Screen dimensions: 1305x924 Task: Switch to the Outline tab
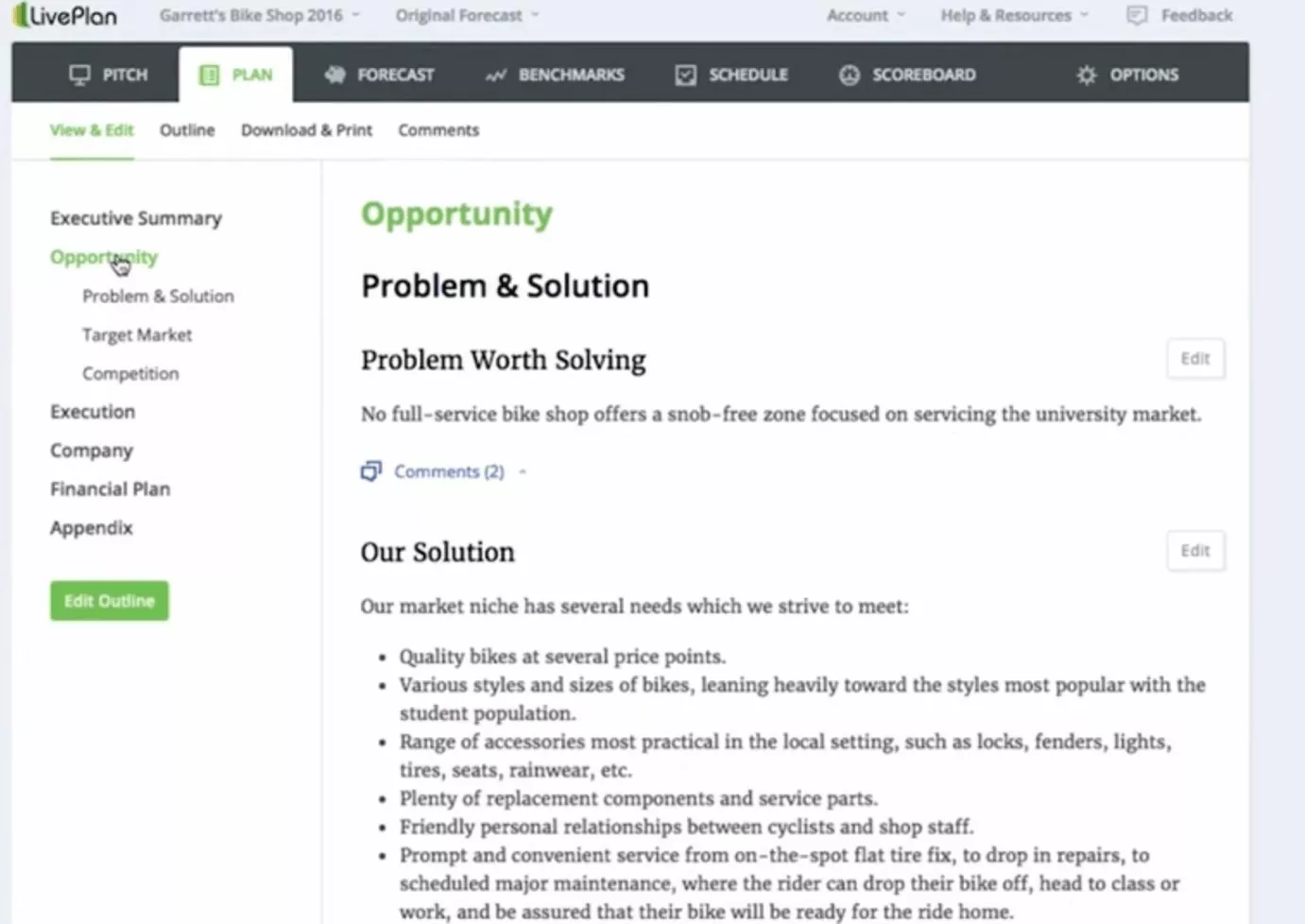pyautogui.click(x=186, y=130)
